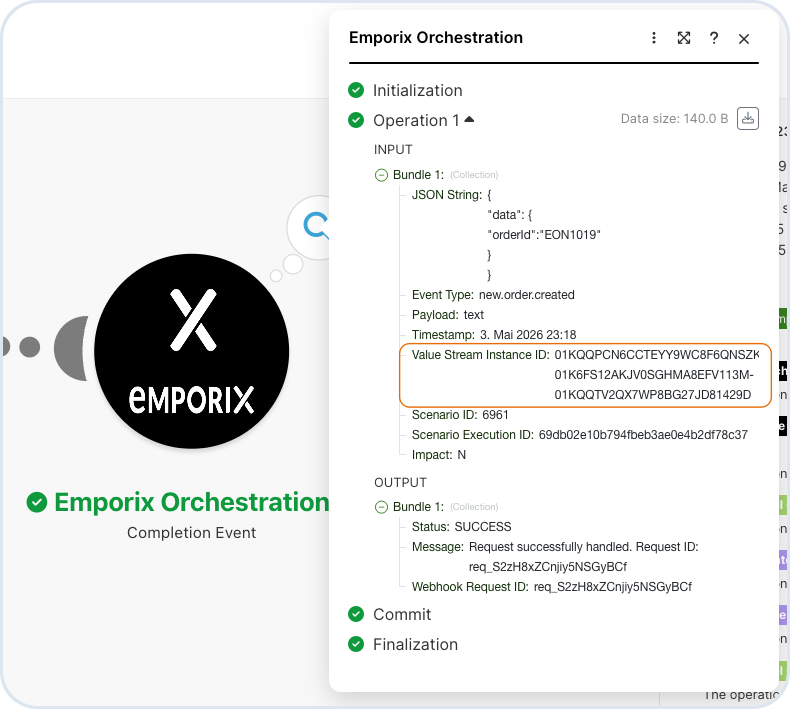Viewport: 790px width, 709px height.
Task: Close the Emporix Orchestration panel
Action: coord(744,38)
